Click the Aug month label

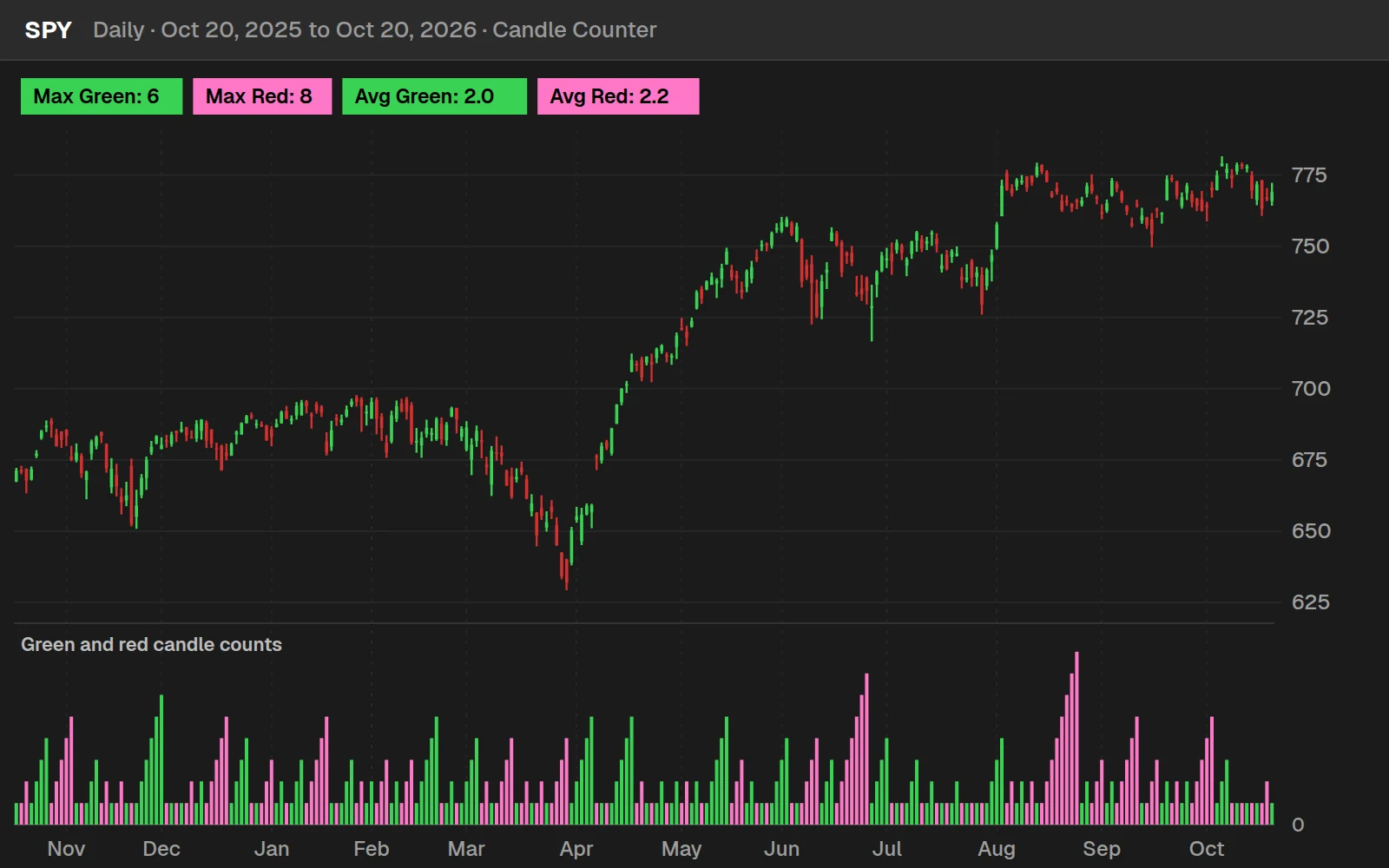997,849
